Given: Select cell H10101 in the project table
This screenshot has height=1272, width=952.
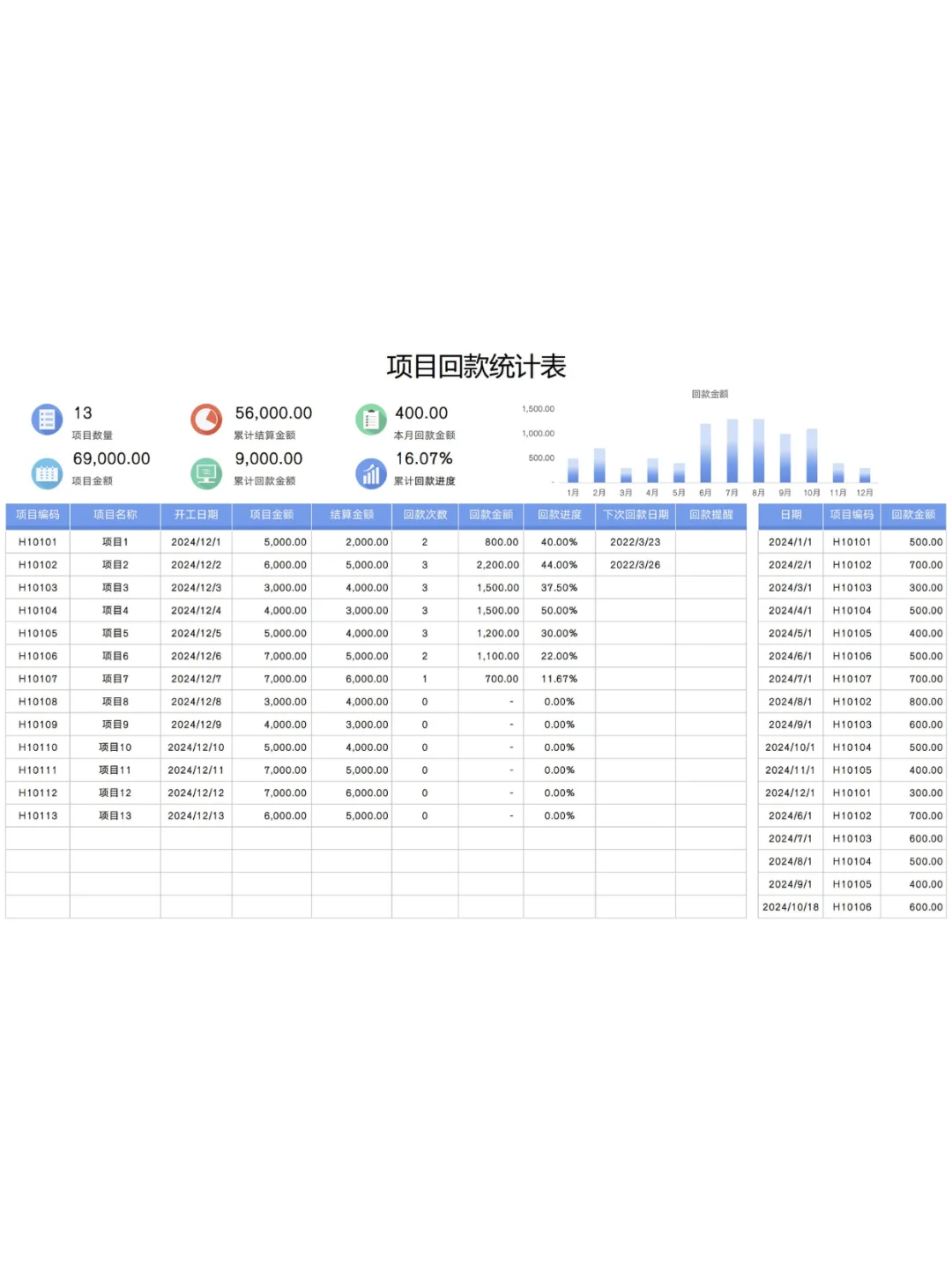Looking at the screenshot, I should coord(36,541).
